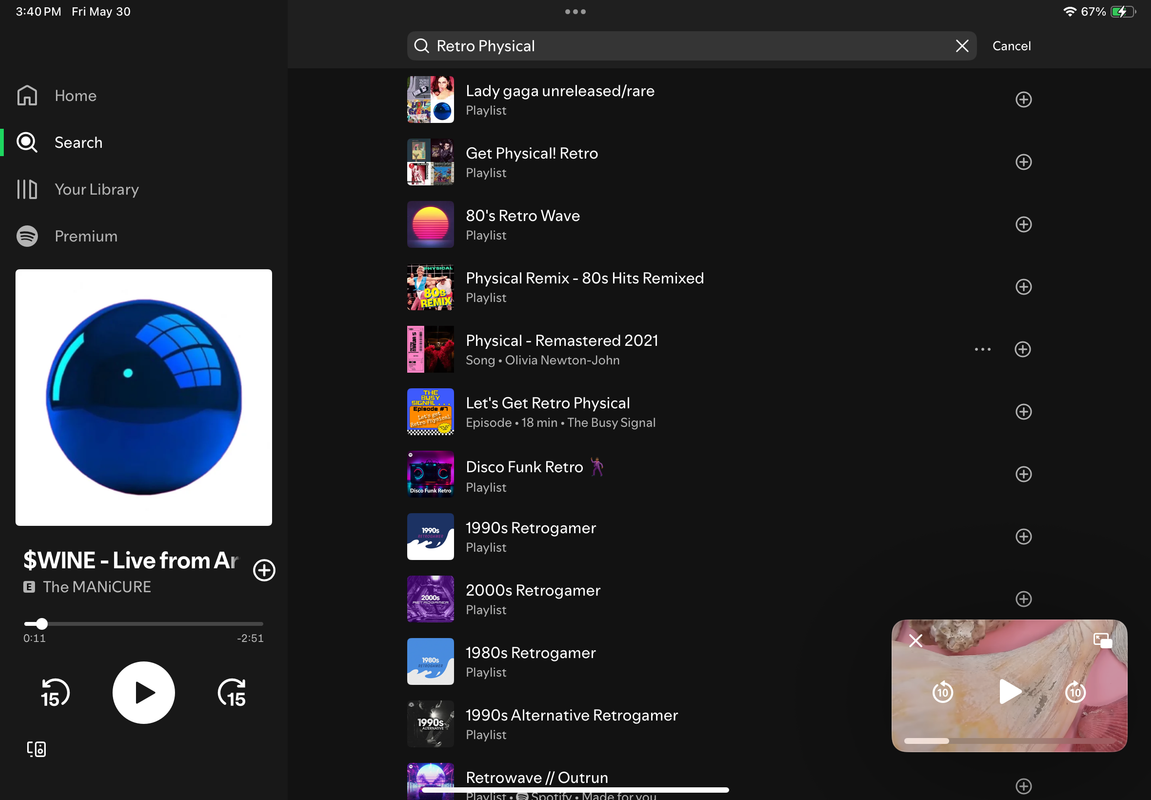
Task: Click the Disco Funk Retro cover thumbnail
Action: click(x=430, y=474)
